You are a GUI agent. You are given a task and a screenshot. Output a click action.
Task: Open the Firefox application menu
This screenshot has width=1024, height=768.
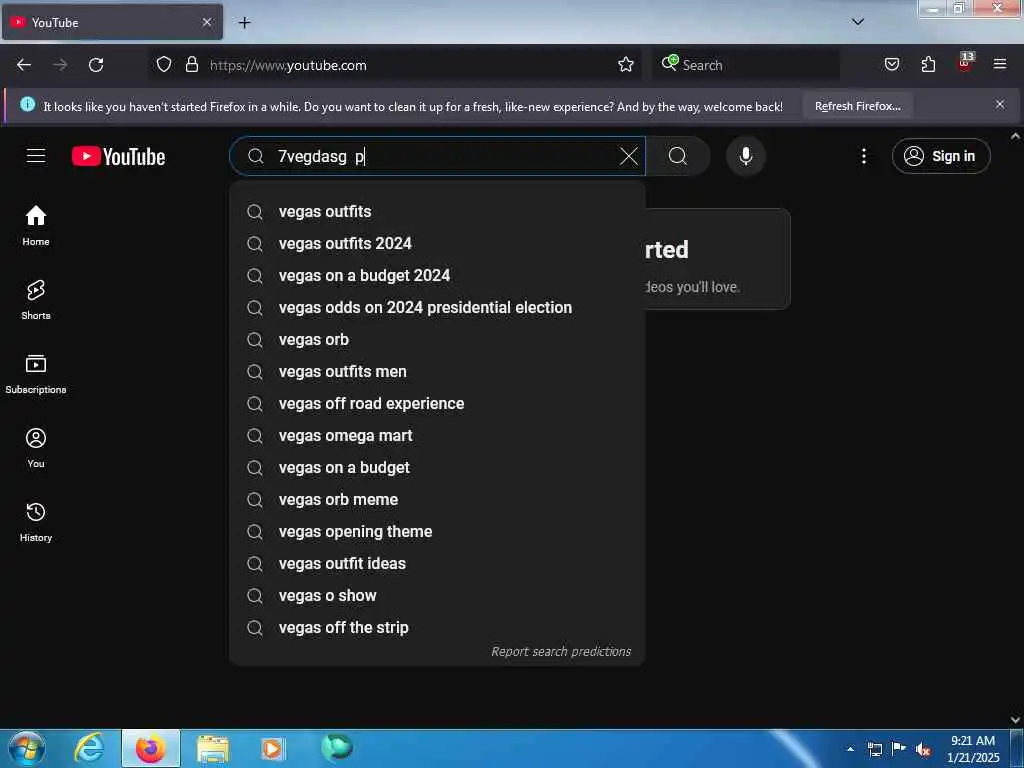click(x=1000, y=65)
